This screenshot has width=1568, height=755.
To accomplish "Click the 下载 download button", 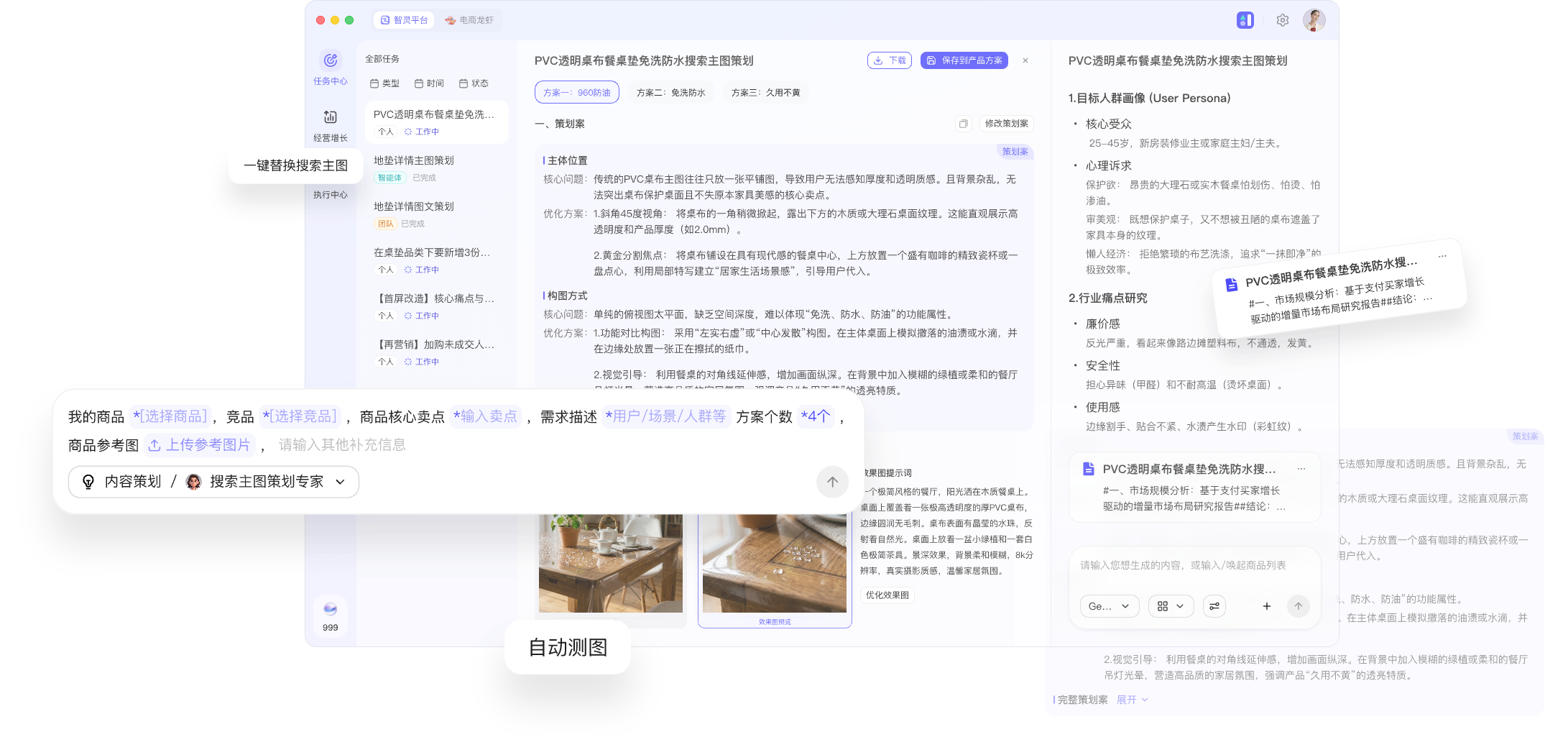I will click(x=889, y=60).
